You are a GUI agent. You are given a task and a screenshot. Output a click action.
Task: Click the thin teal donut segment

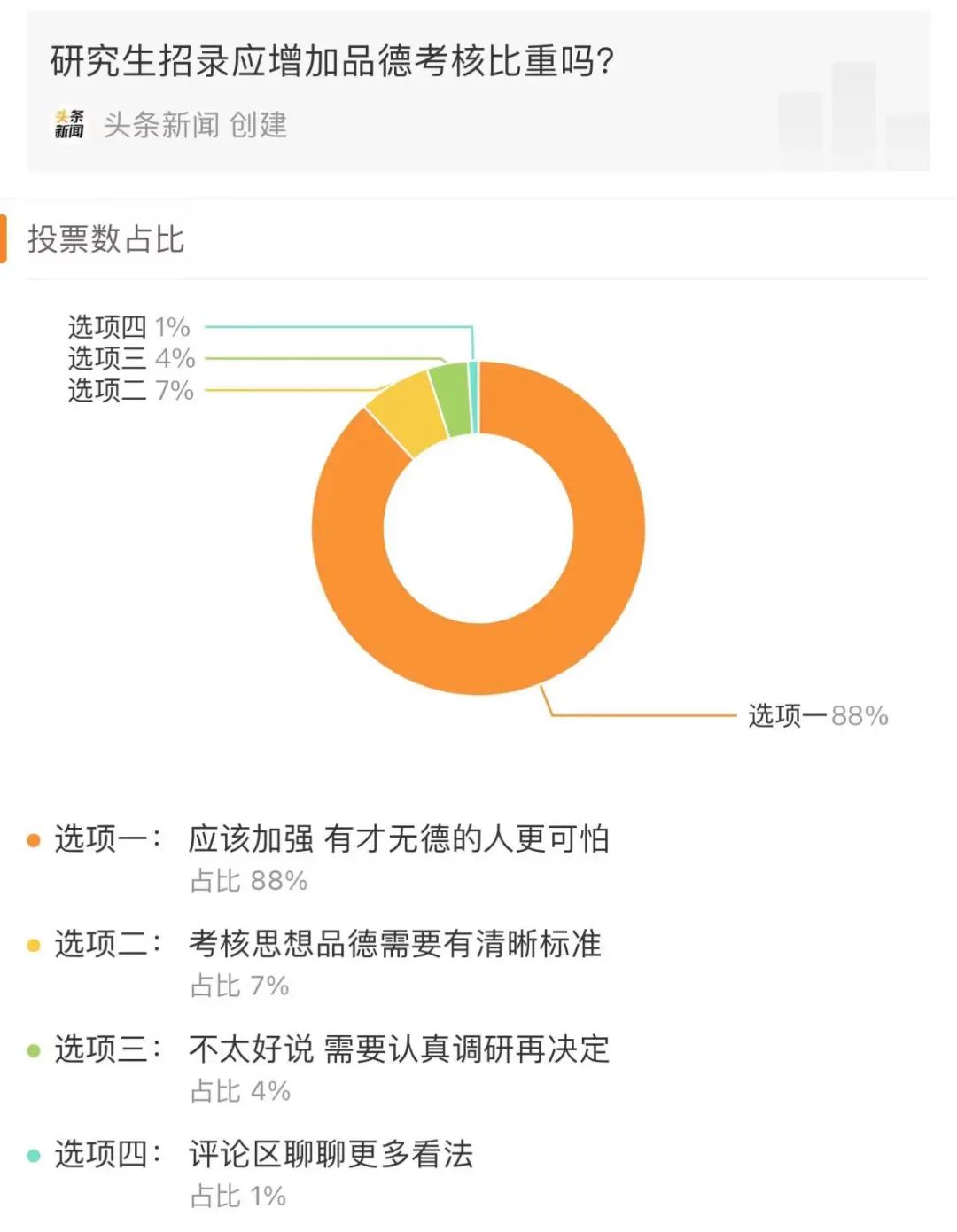click(x=473, y=397)
